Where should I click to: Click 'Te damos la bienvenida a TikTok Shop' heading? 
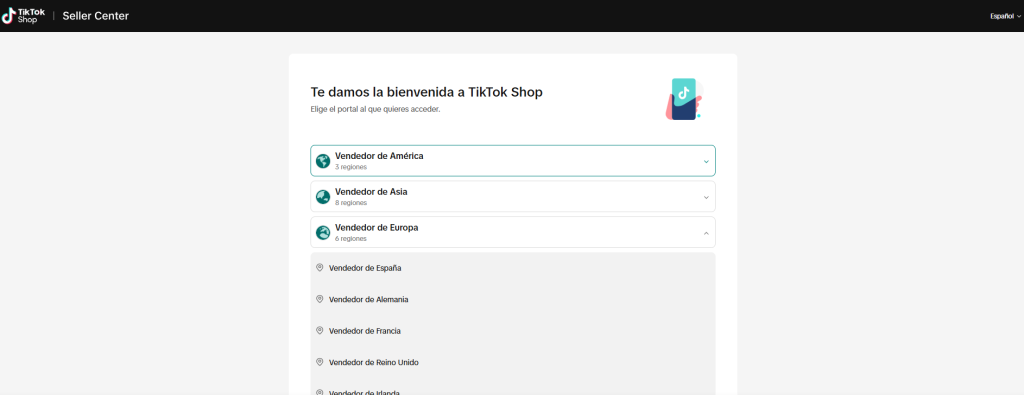point(426,93)
